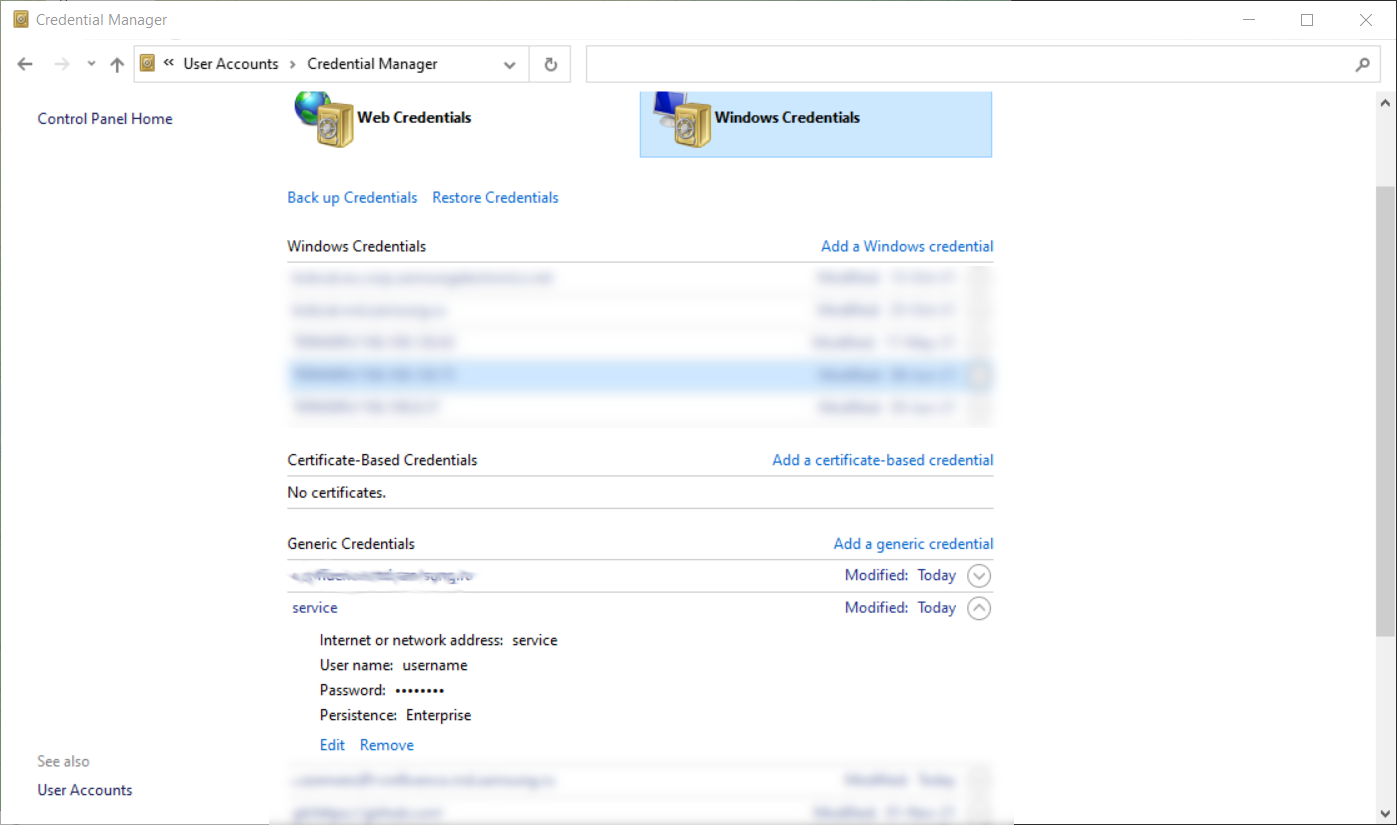
Task: Navigate to User Accounts via breadcrumb
Action: [x=230, y=63]
